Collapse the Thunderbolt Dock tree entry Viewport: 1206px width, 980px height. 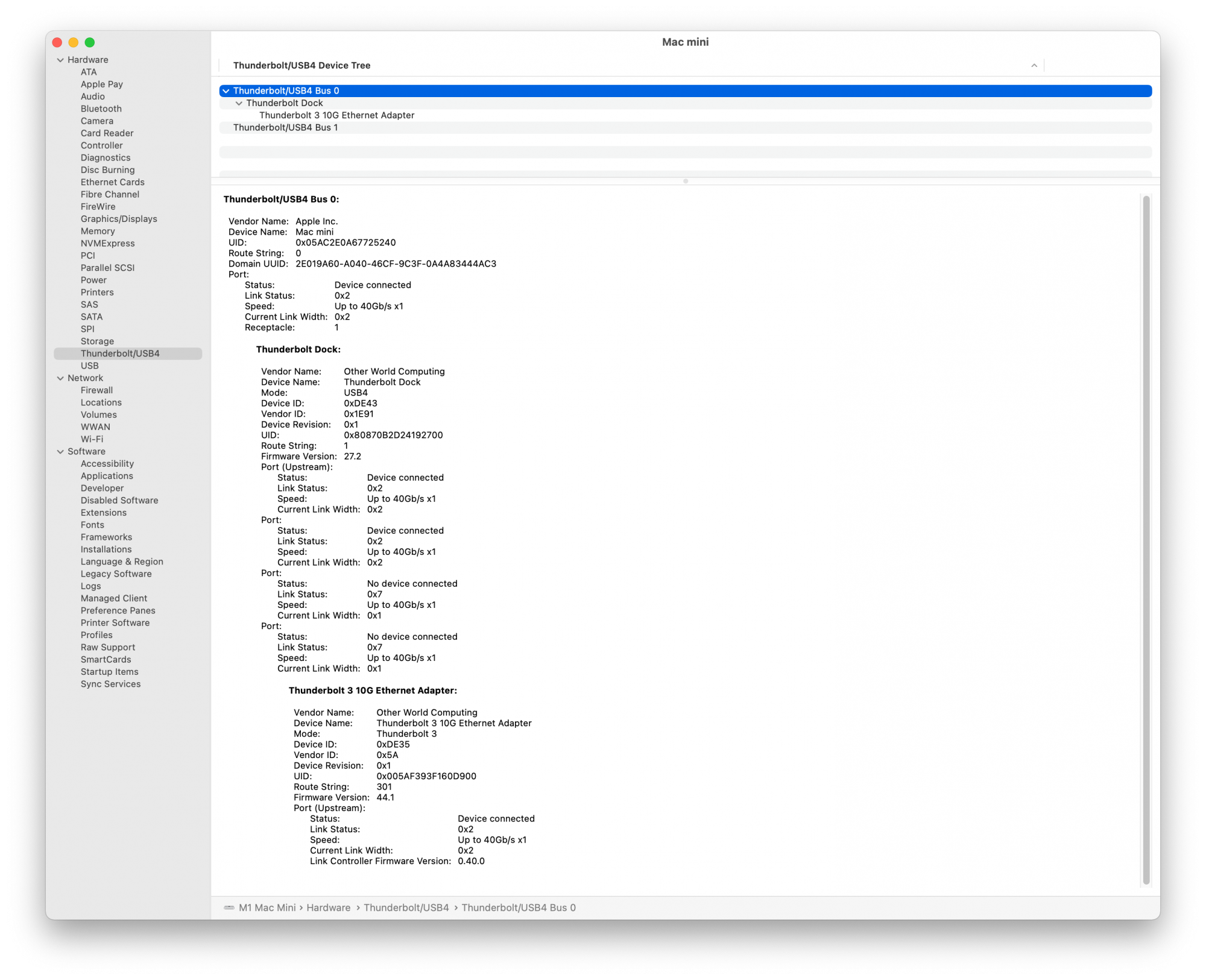click(239, 103)
